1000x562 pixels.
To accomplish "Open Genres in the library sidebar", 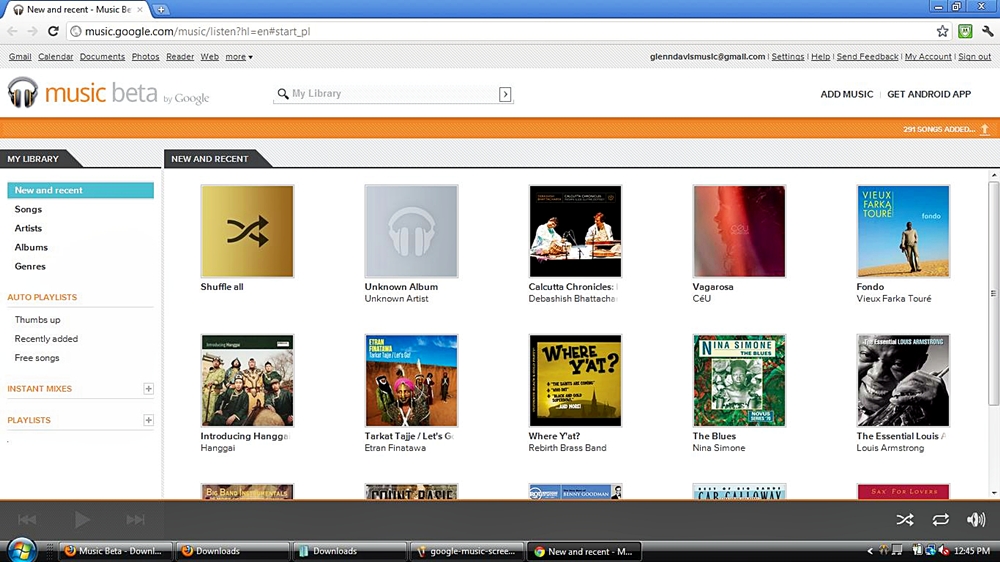I will [30, 266].
